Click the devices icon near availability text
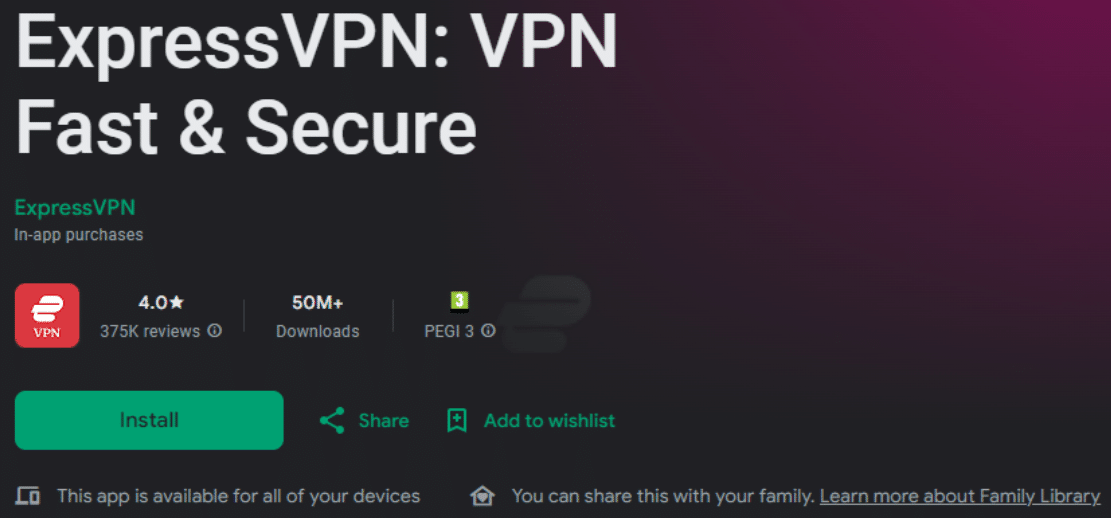Viewport: 1111px width, 518px height. coord(28,496)
